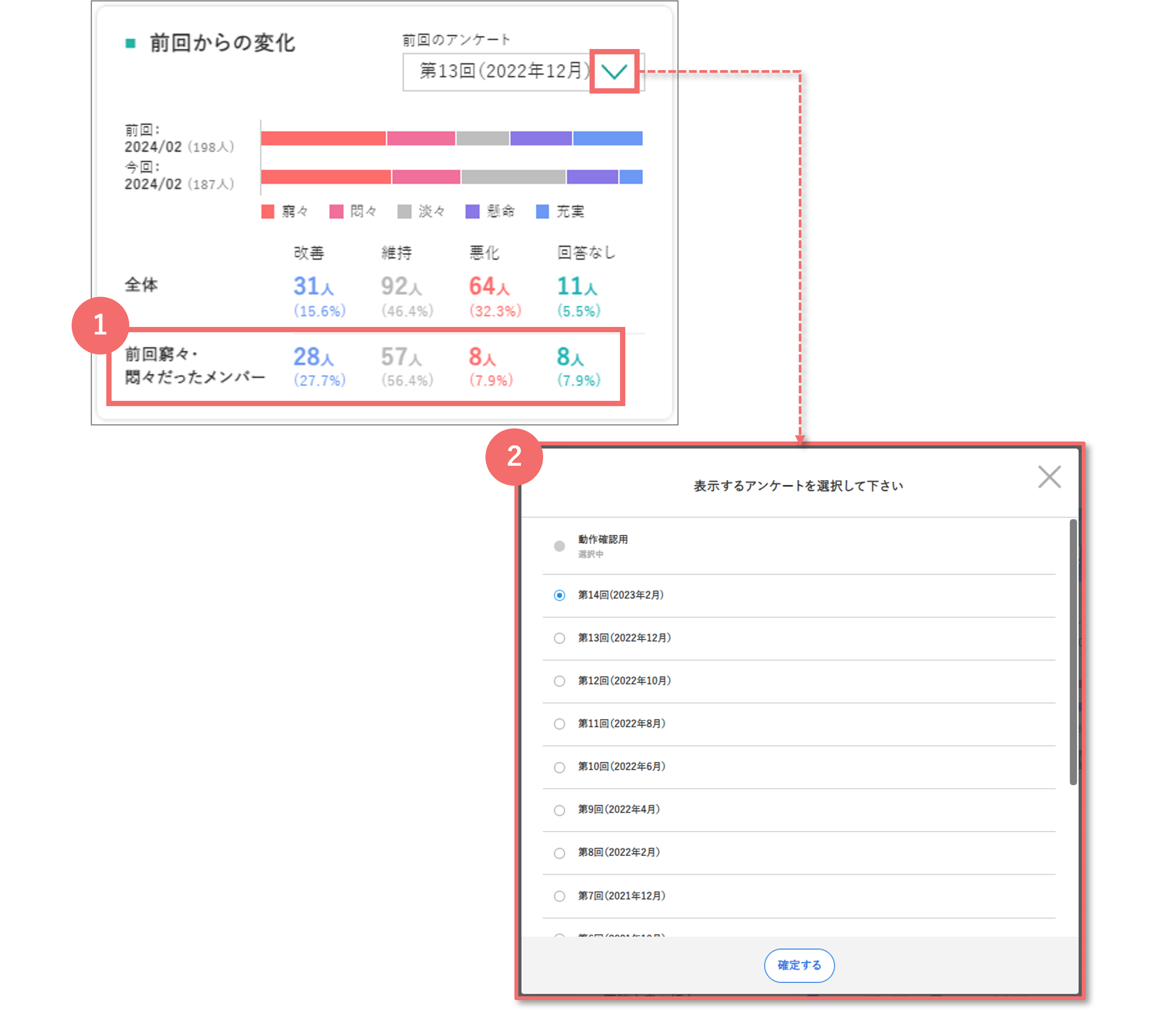Click the 今回: 2024/02 (187人) label
Image resolution: width=1176 pixels, height=1011 pixels.
click(x=179, y=176)
